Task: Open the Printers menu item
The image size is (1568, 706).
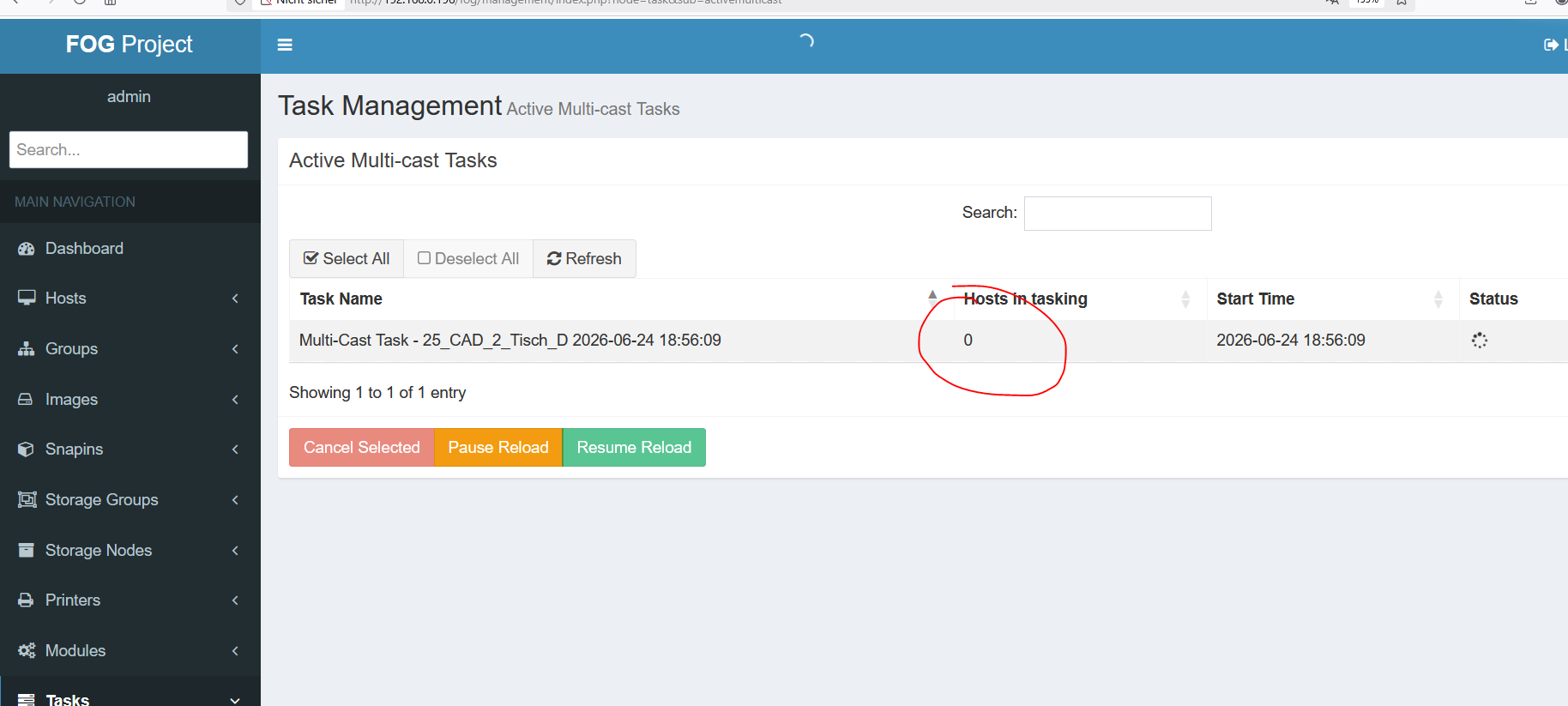Action: (x=130, y=600)
